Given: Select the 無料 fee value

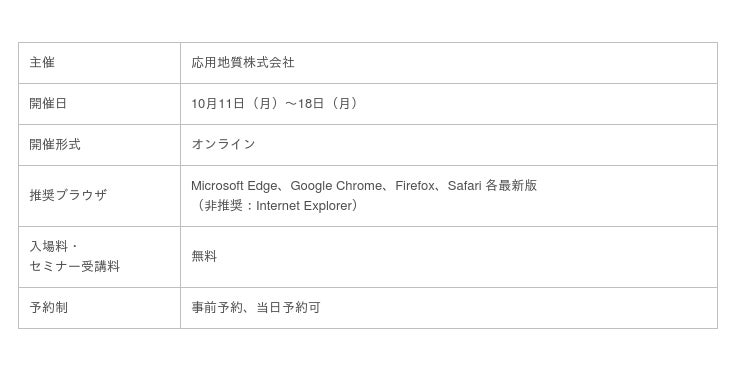Looking at the screenshot, I should (204, 257).
